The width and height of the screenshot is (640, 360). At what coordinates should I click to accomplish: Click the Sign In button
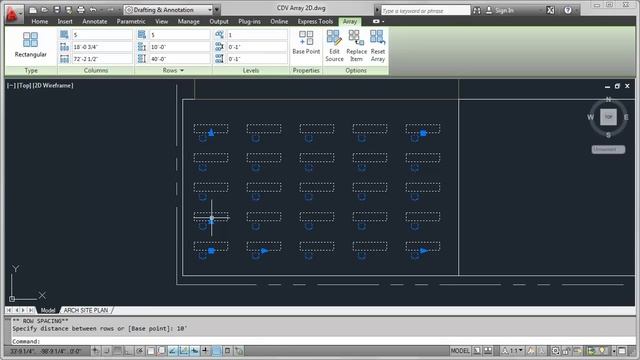500,10
